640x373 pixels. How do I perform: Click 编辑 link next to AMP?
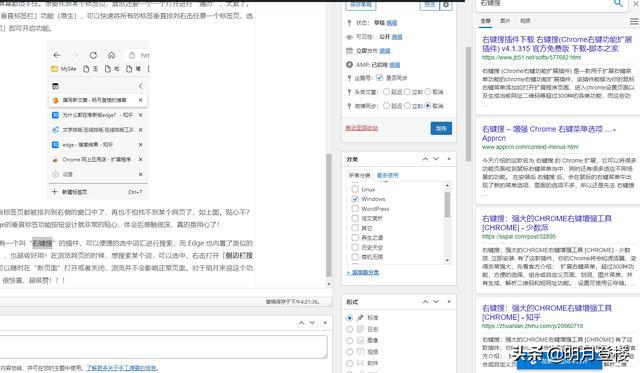(x=395, y=65)
